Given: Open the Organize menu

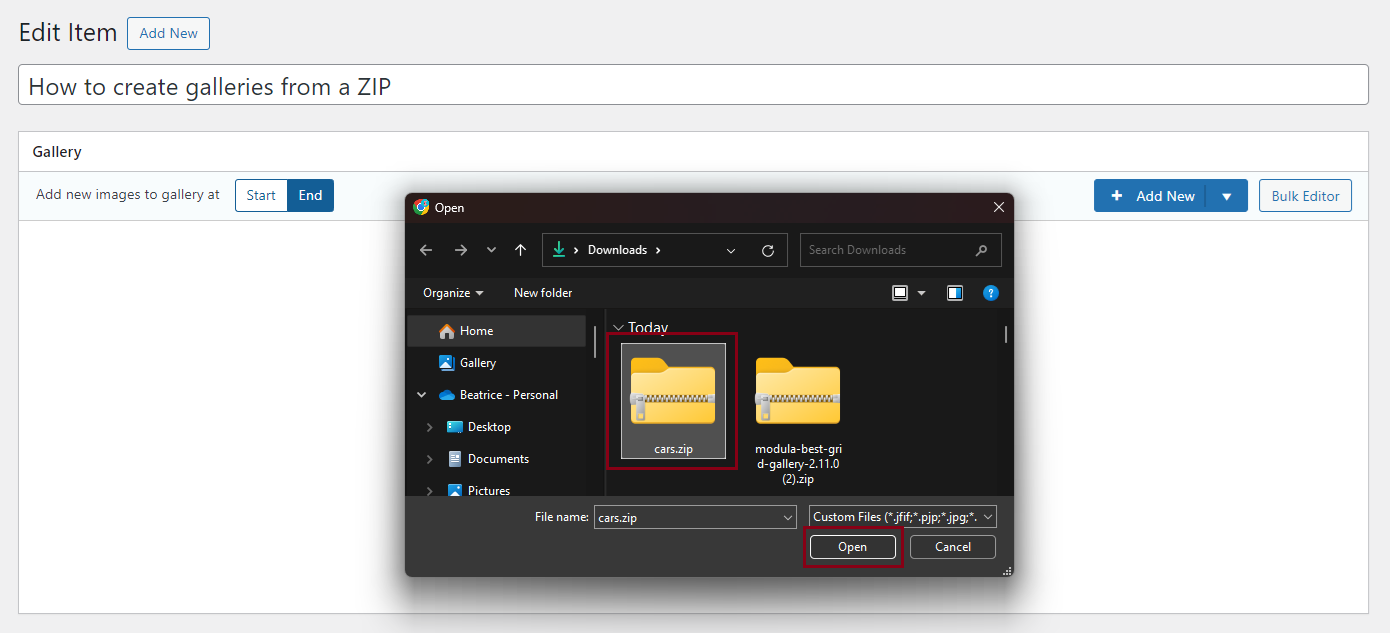Looking at the screenshot, I should pos(452,293).
